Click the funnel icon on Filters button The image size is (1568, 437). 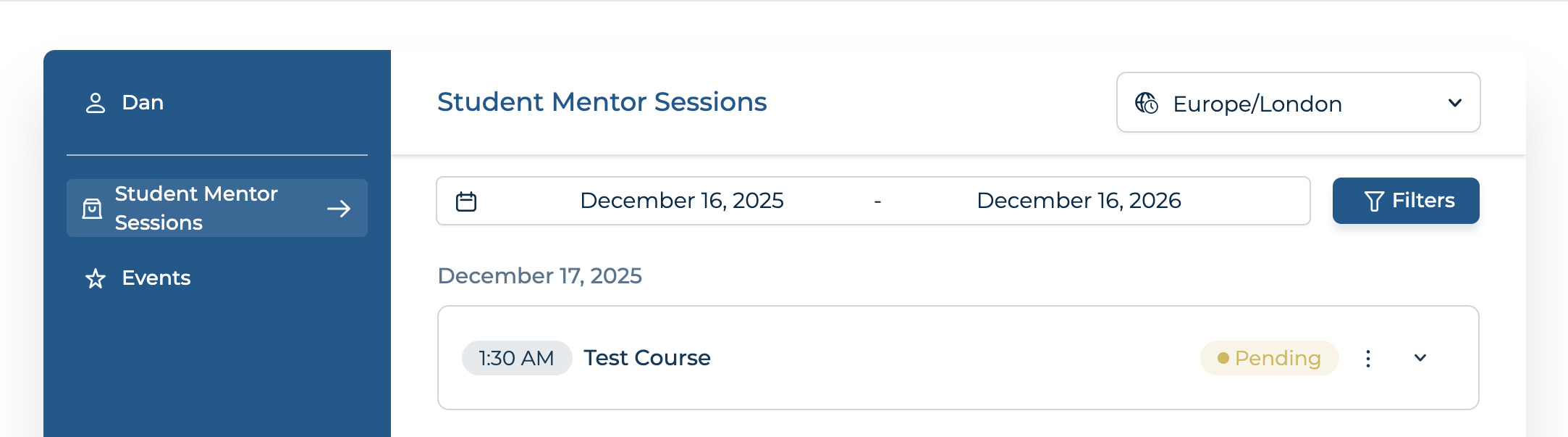(x=1373, y=201)
